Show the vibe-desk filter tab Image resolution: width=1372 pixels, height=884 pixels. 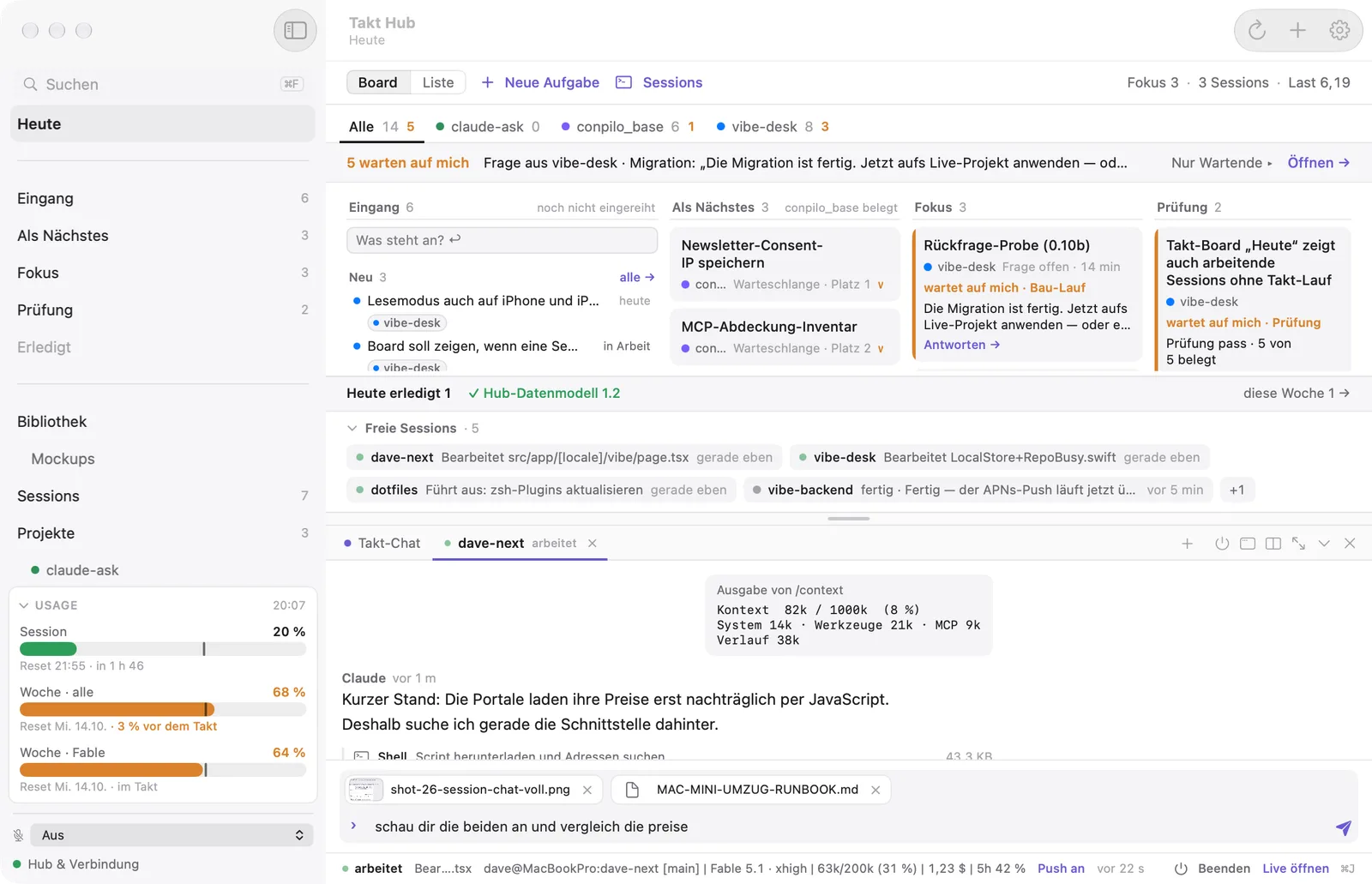click(x=773, y=127)
